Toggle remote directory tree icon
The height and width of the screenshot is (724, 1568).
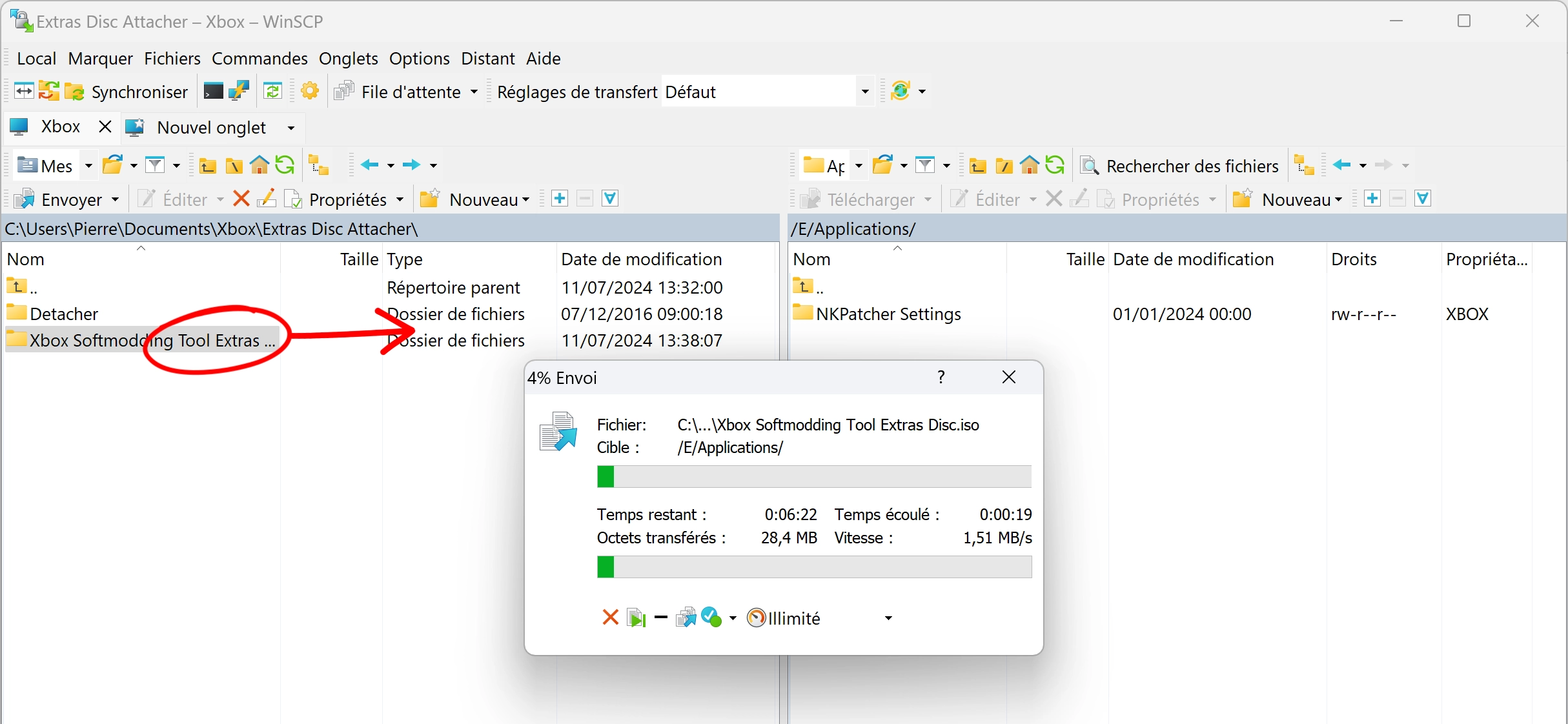(1305, 165)
